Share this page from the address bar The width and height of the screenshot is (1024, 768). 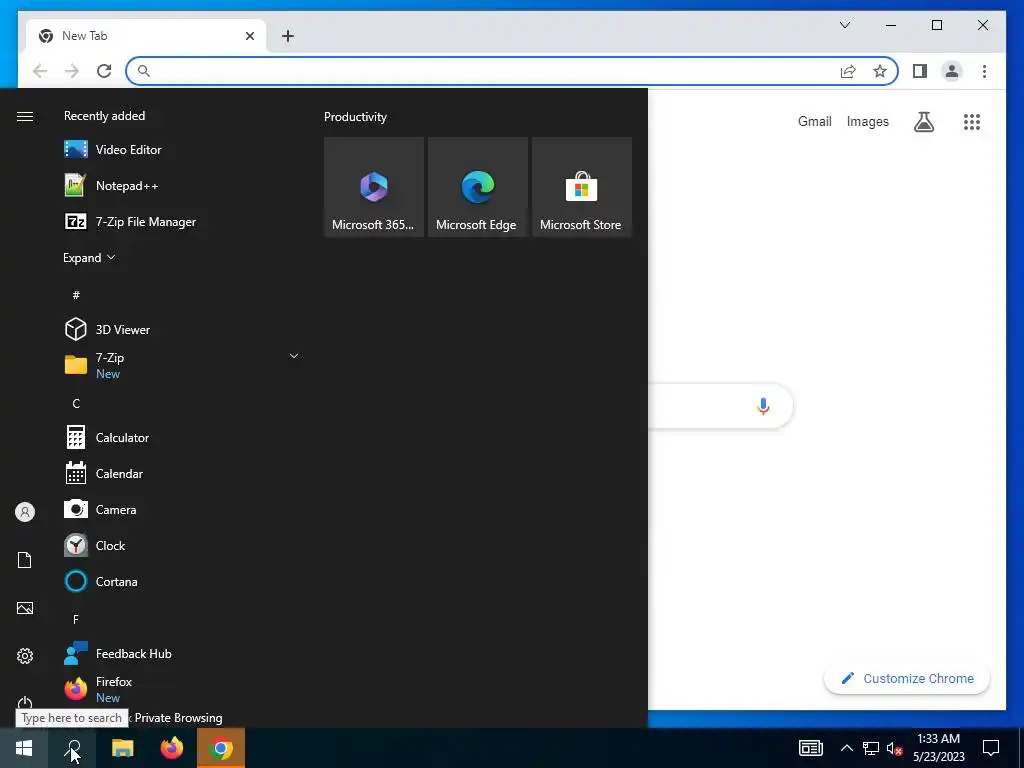848,71
